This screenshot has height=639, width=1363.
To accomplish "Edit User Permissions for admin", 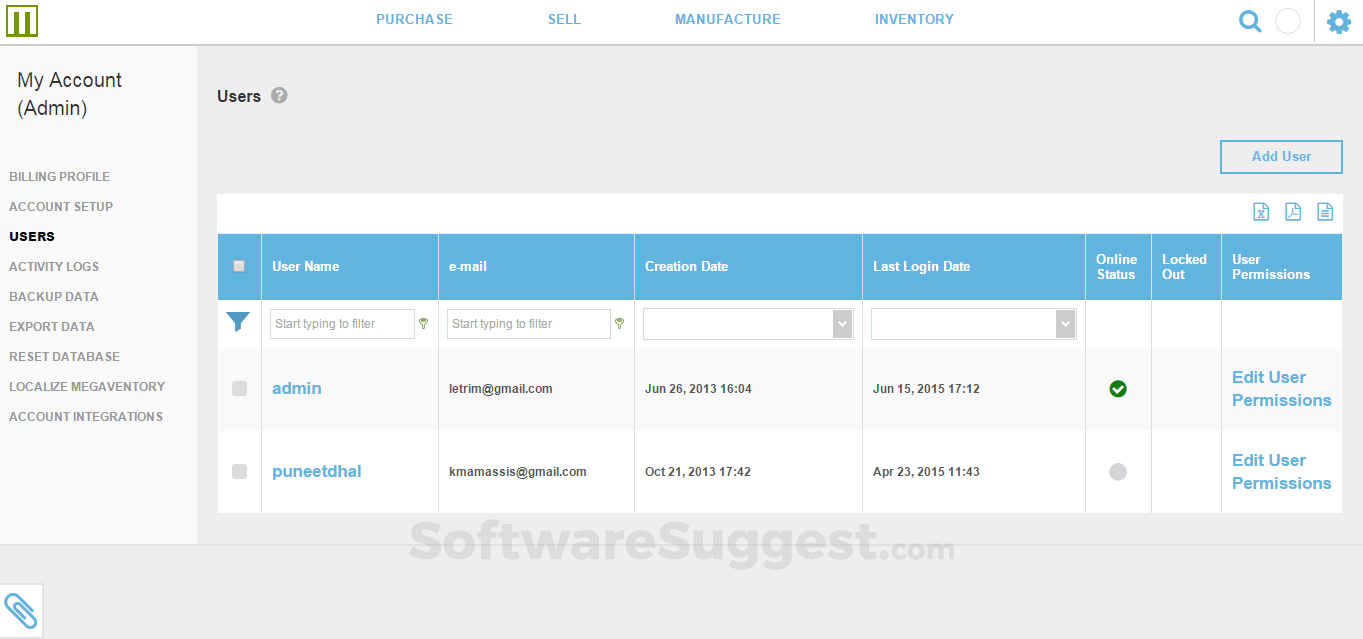I will (x=1281, y=388).
